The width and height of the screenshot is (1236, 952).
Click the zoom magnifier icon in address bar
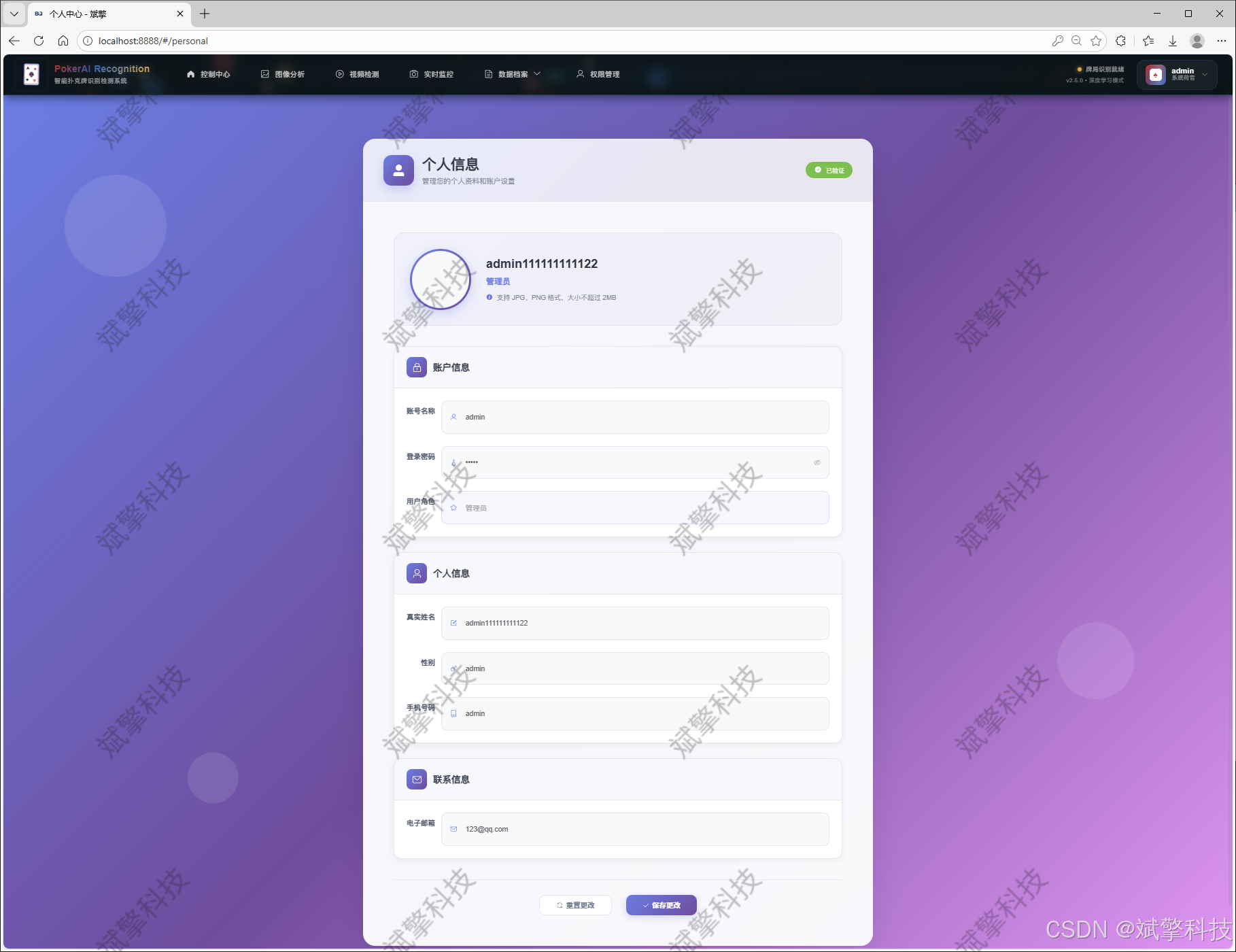click(1076, 41)
